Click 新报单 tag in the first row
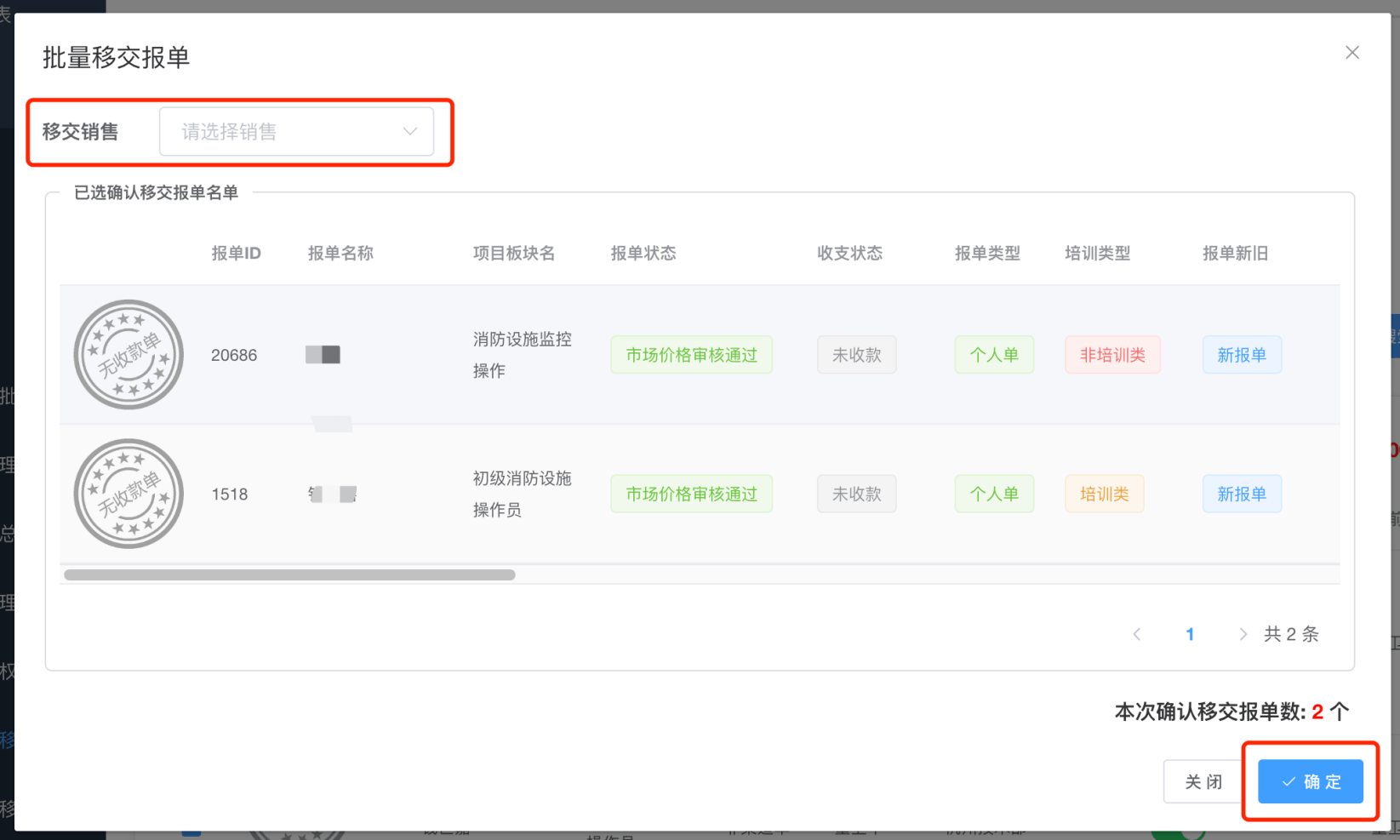The width and height of the screenshot is (1400, 840). pos(1242,355)
